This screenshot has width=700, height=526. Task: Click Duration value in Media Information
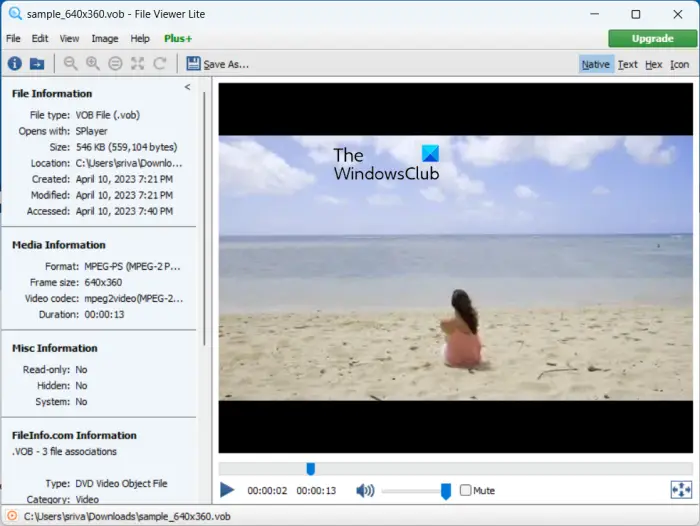[104, 314]
